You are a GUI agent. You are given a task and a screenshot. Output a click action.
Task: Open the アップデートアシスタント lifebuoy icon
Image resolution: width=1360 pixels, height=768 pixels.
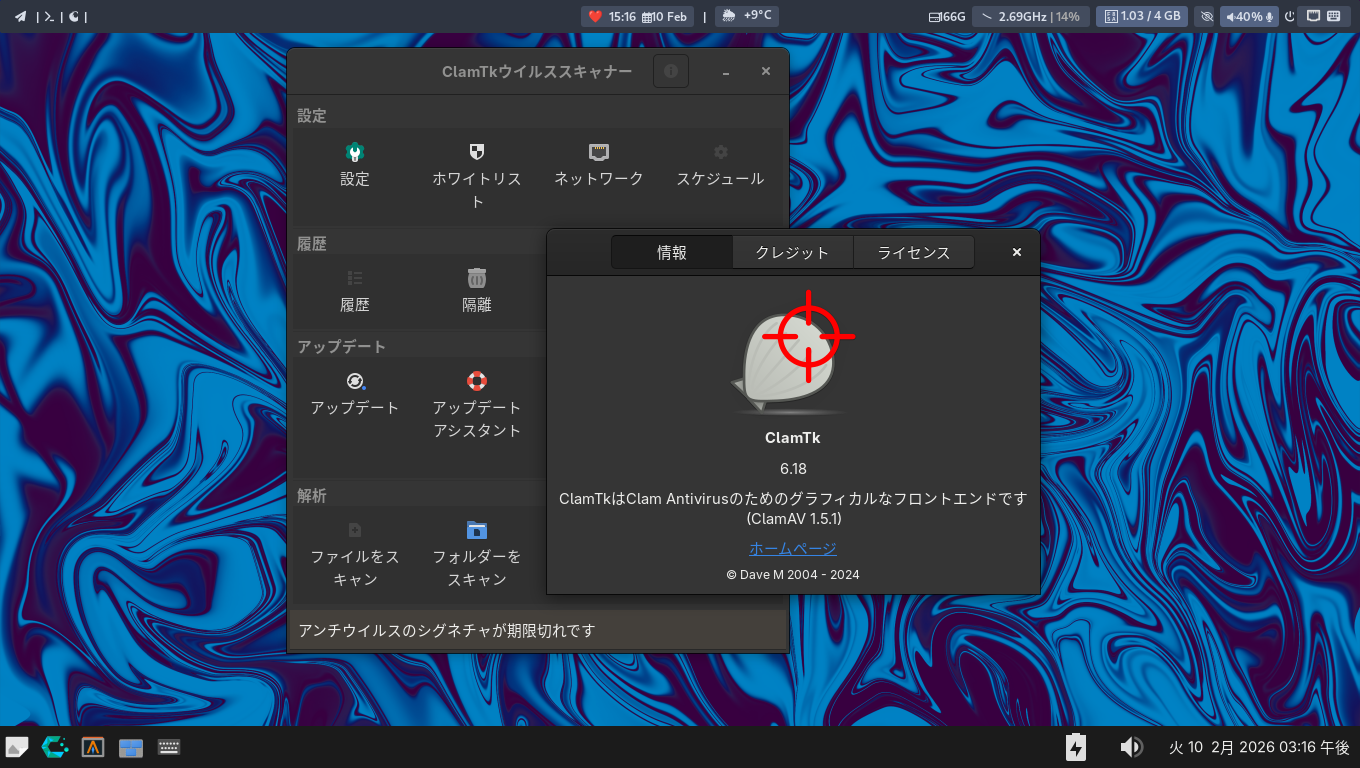(477, 381)
